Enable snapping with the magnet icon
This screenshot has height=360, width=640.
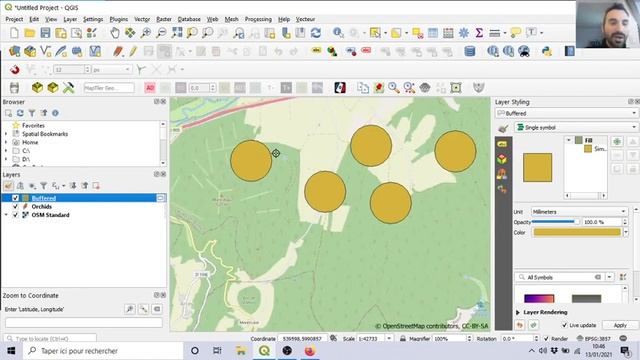coord(15,69)
